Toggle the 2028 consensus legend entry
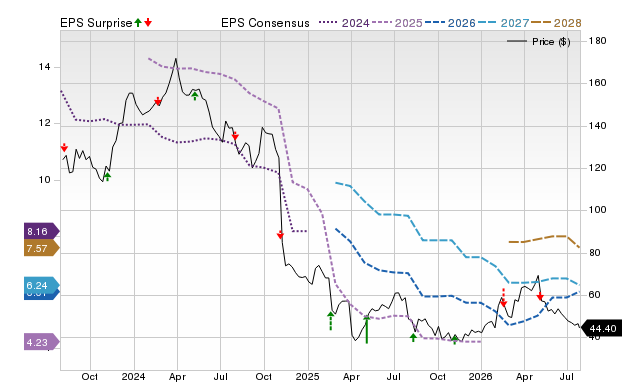This screenshot has width=640, height=382. [x=556, y=23]
